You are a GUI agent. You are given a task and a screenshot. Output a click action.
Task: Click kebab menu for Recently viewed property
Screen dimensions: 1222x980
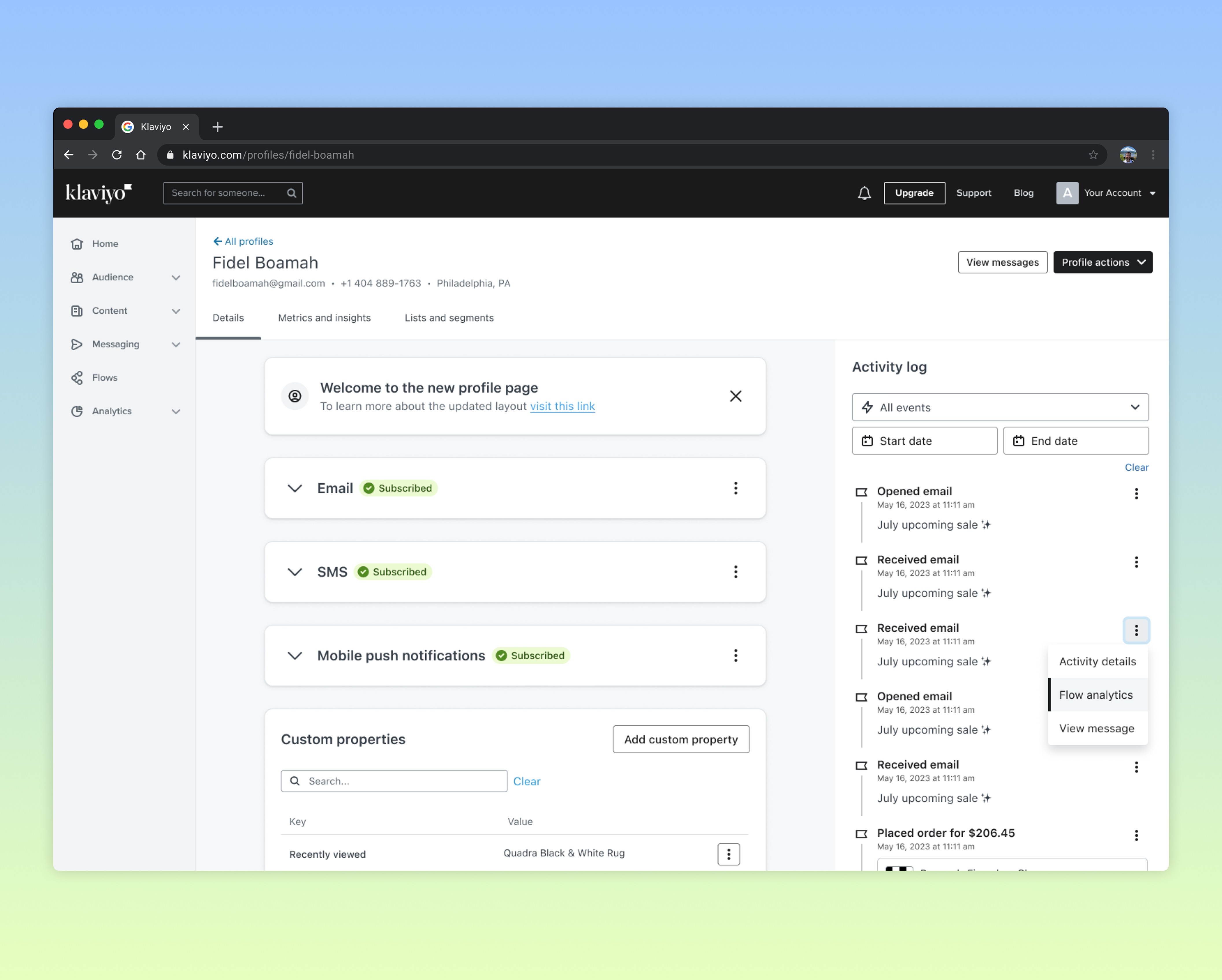[728, 854]
